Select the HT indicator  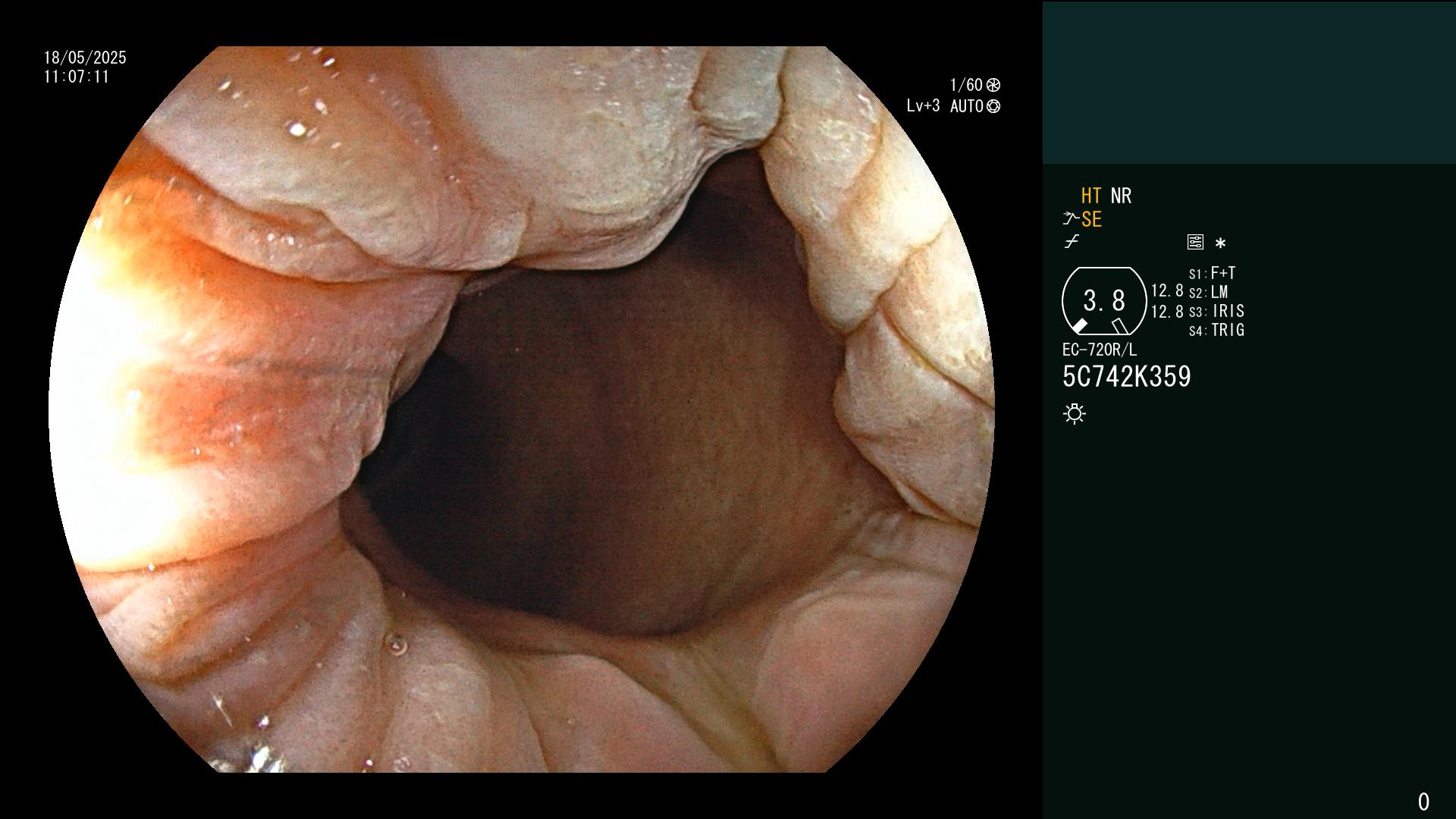pyautogui.click(x=1091, y=196)
